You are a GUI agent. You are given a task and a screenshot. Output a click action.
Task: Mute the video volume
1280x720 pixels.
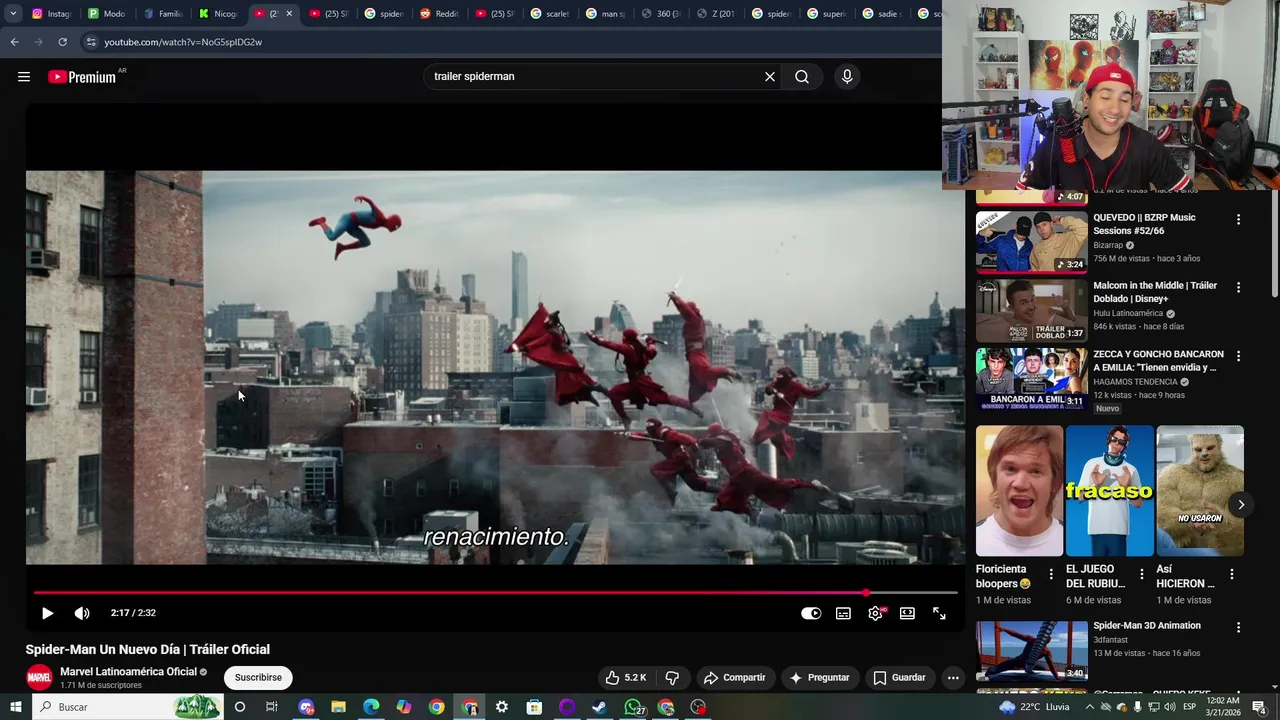(82, 613)
